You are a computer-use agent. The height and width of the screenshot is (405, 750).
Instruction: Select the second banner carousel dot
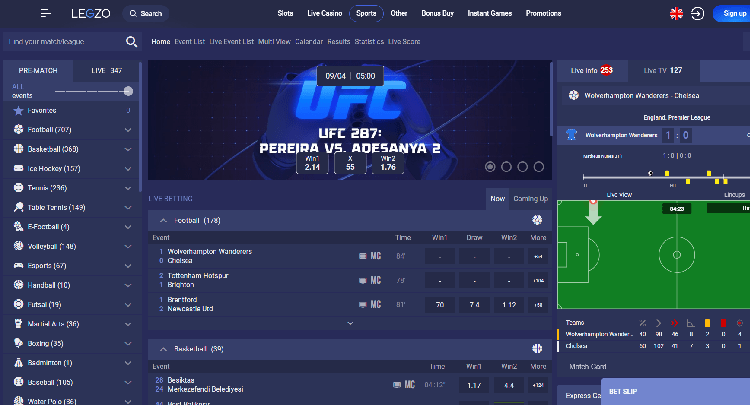tap(507, 166)
